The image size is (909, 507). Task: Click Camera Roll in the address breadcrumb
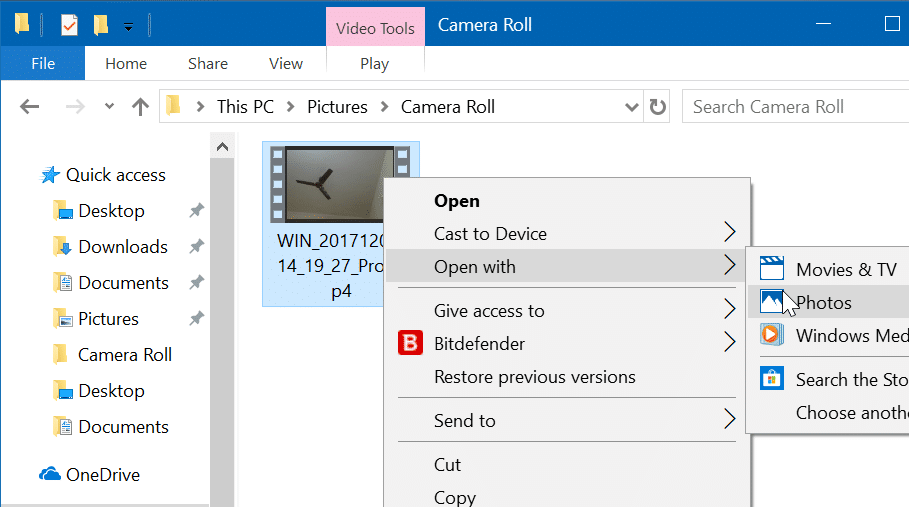click(x=448, y=107)
